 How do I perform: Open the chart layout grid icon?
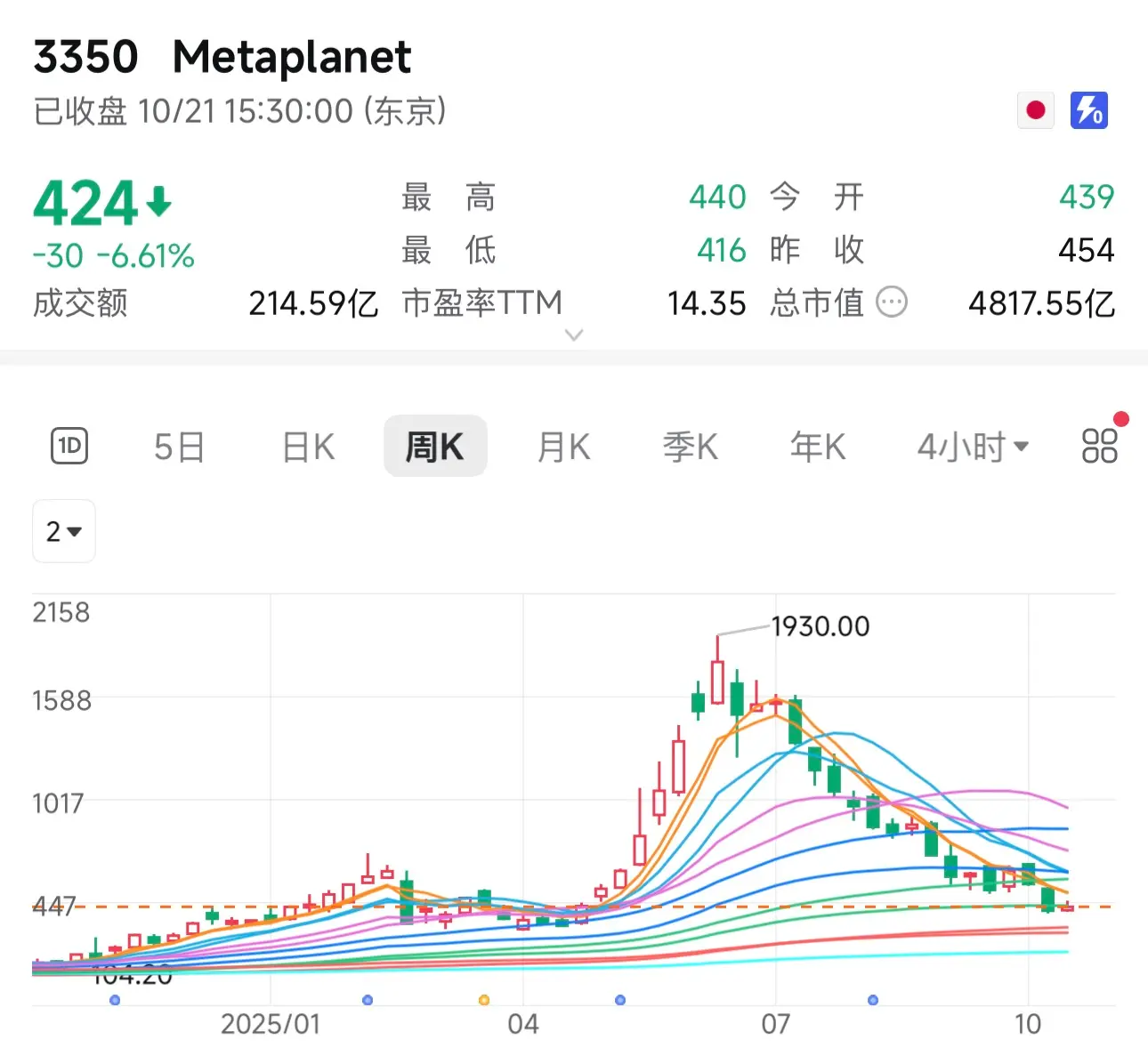pyautogui.click(x=1099, y=446)
